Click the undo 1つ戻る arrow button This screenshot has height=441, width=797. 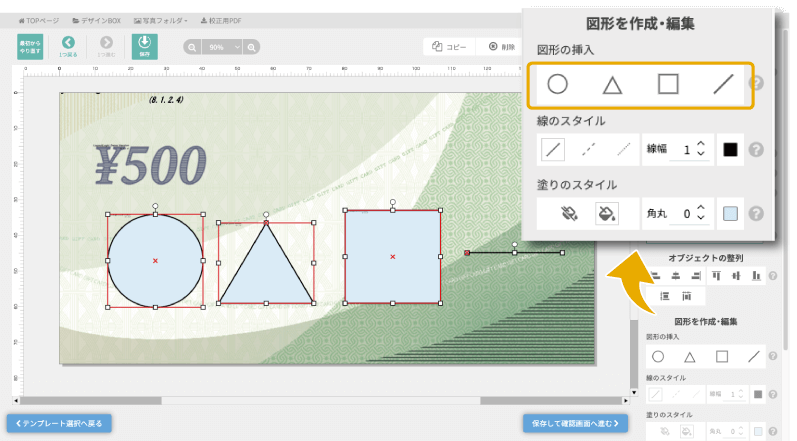pos(68,46)
